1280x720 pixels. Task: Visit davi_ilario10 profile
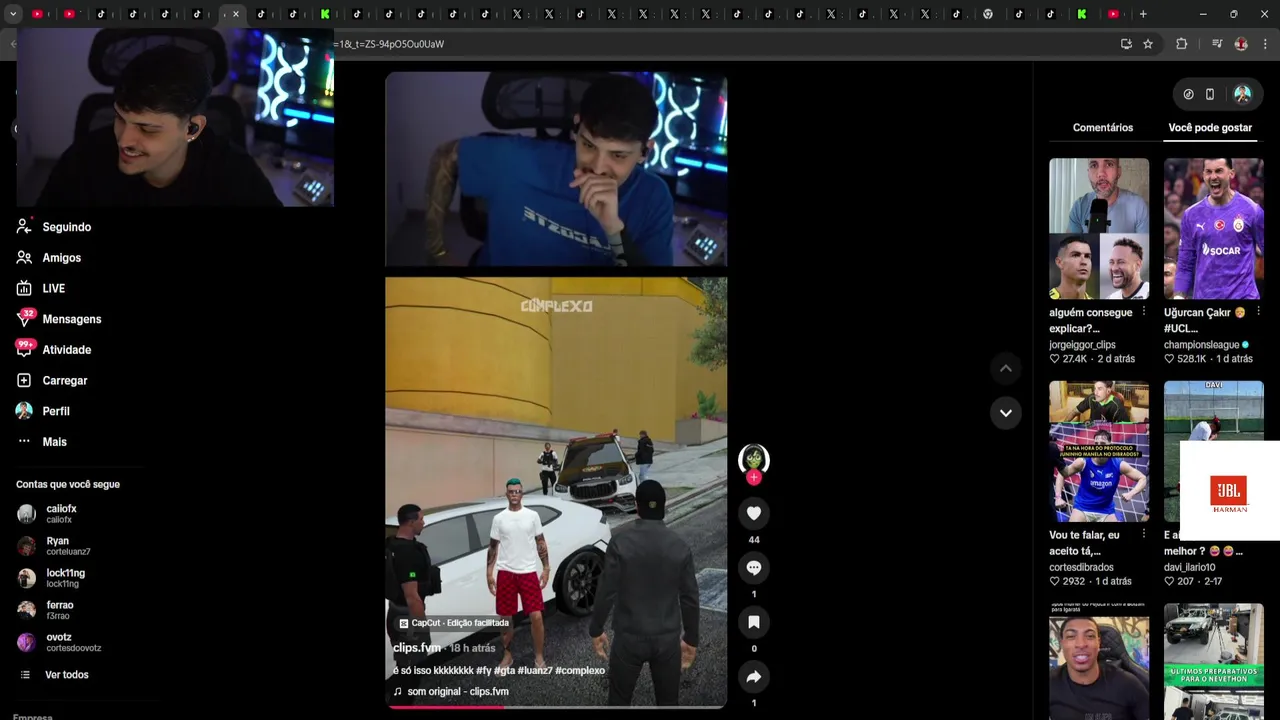[1189, 568]
